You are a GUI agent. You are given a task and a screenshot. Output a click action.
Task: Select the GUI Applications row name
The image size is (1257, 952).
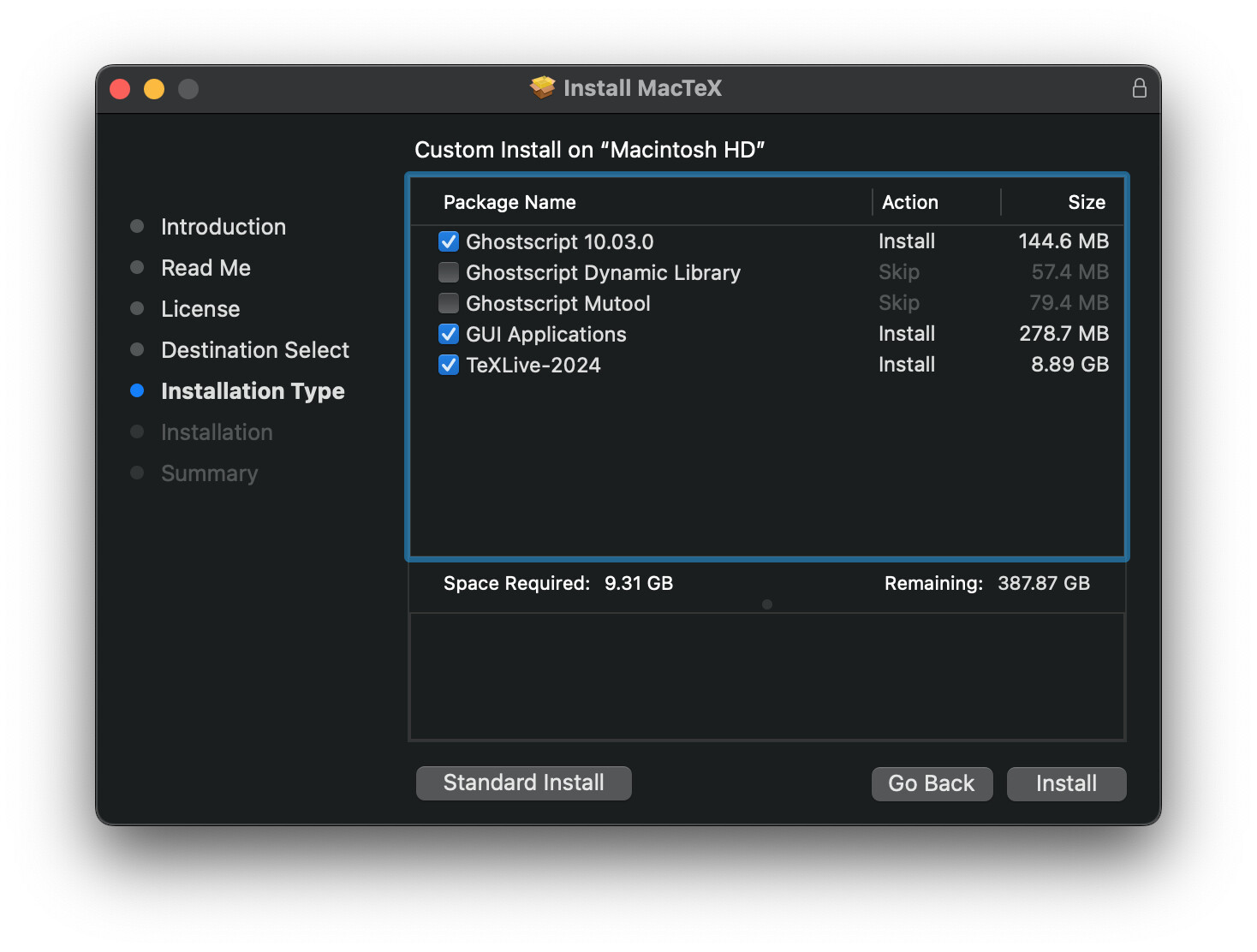pos(546,334)
